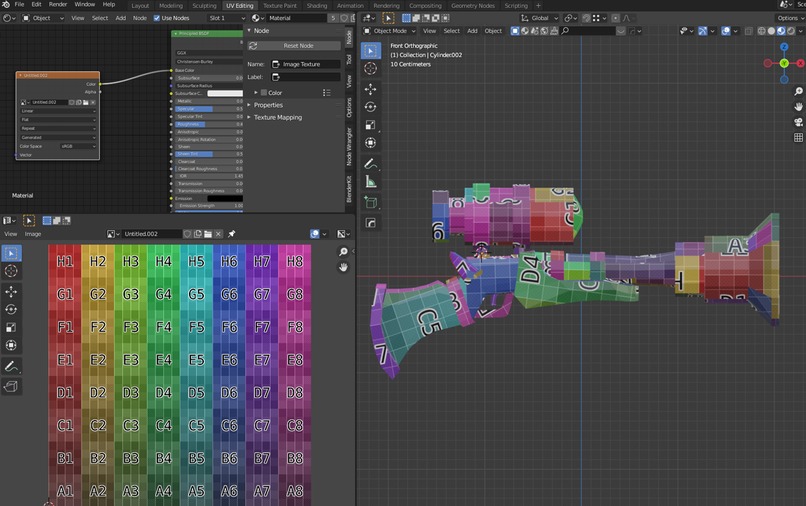Toggle show overlays in 3D viewport header
The width and height of the screenshot is (806, 506).
[725, 31]
